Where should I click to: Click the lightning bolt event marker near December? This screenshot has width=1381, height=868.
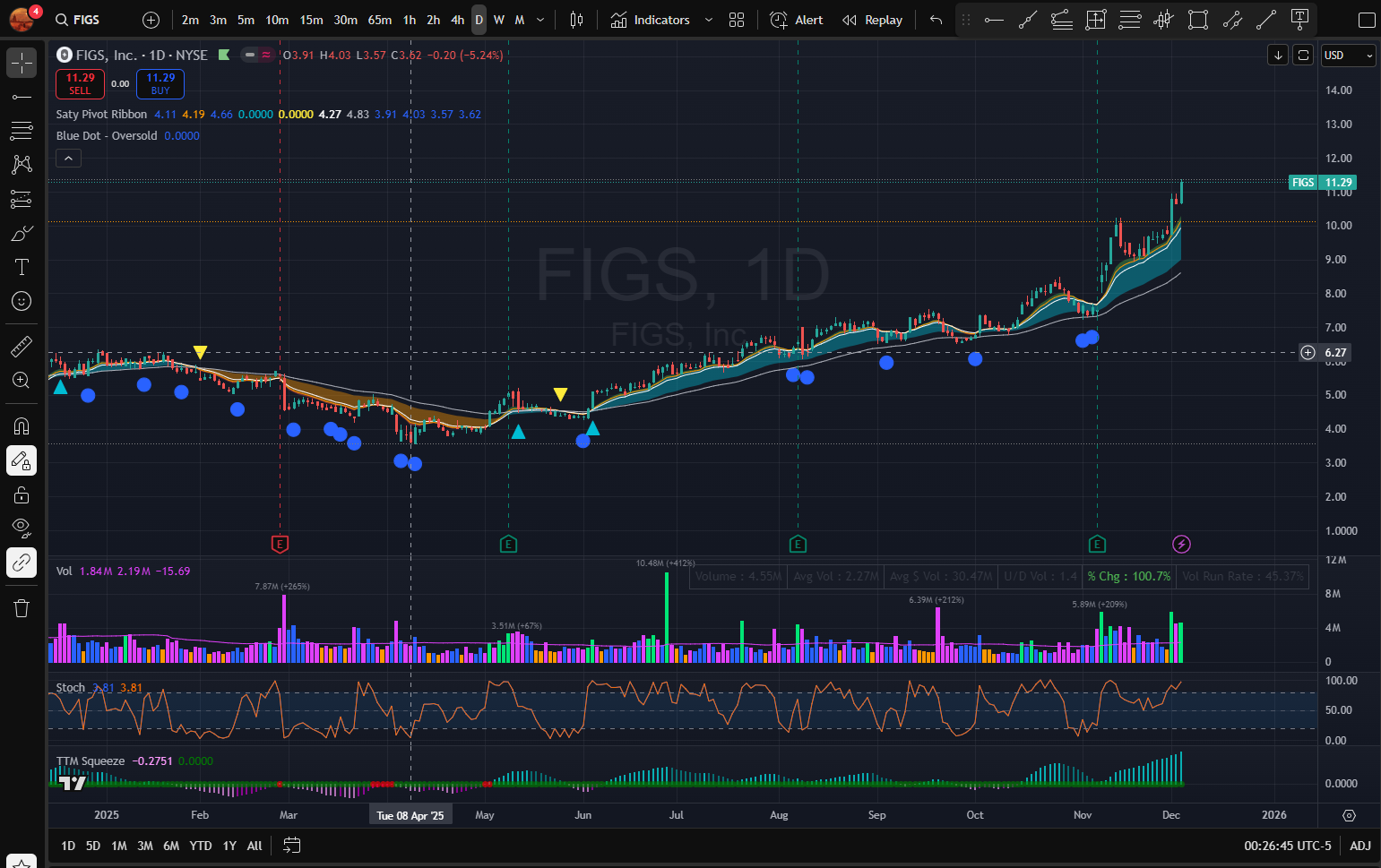pyautogui.click(x=1181, y=544)
